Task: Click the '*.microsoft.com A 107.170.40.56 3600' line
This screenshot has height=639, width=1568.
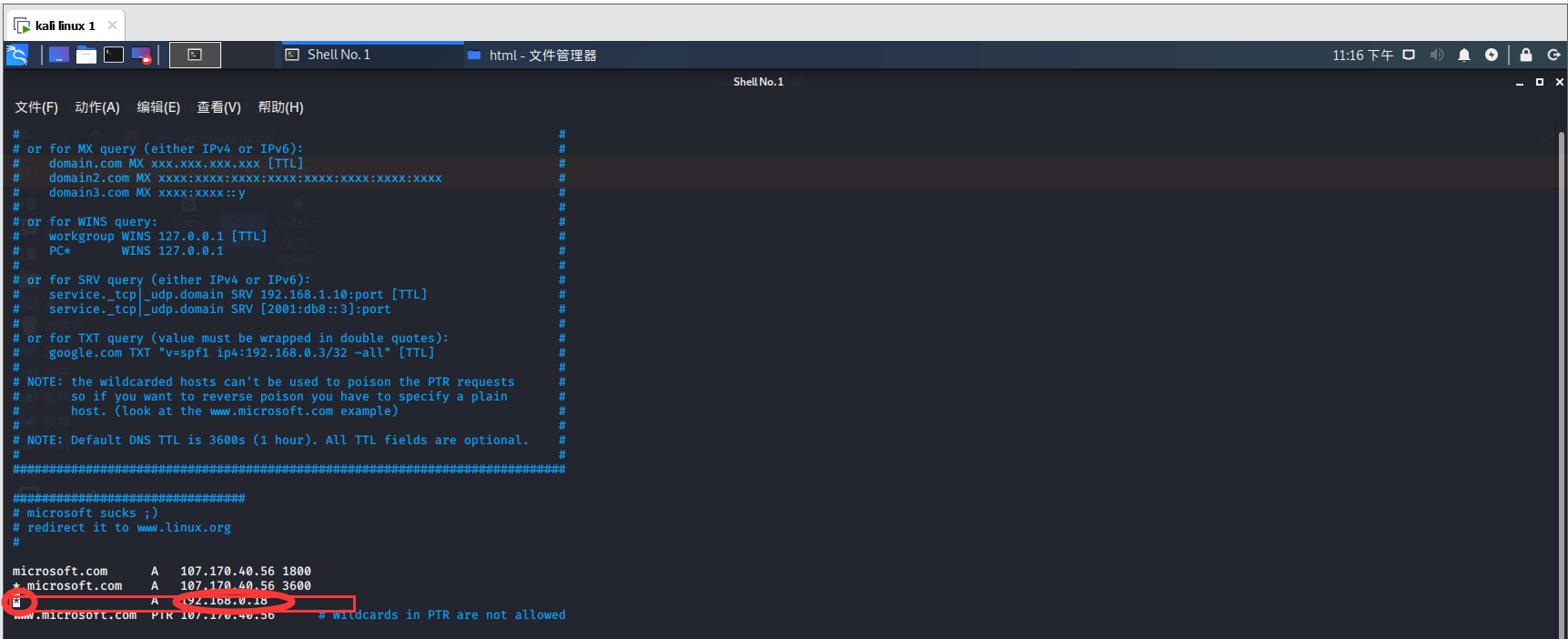Action: click(162, 586)
